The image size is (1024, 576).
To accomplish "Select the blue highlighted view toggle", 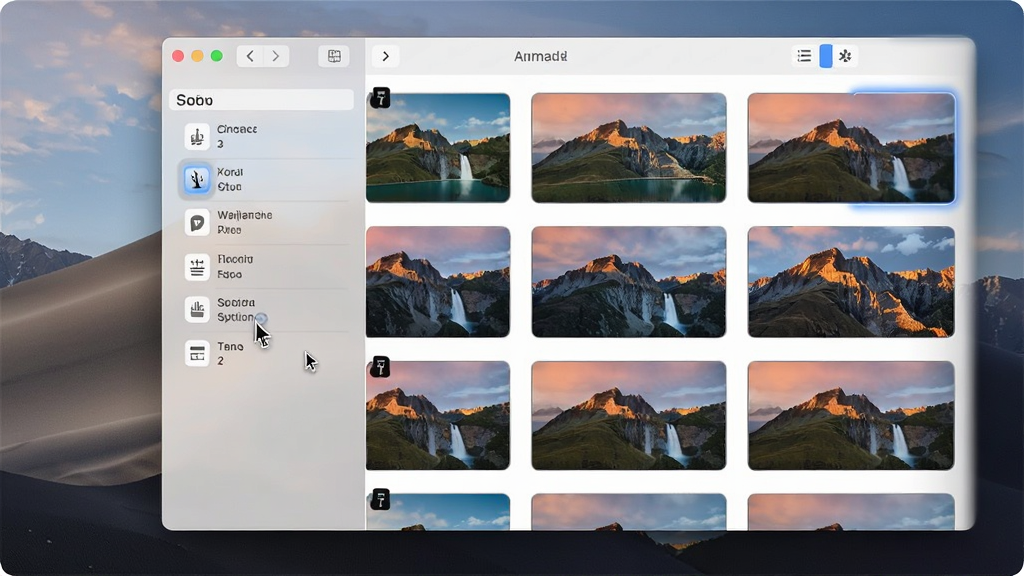I will [826, 56].
